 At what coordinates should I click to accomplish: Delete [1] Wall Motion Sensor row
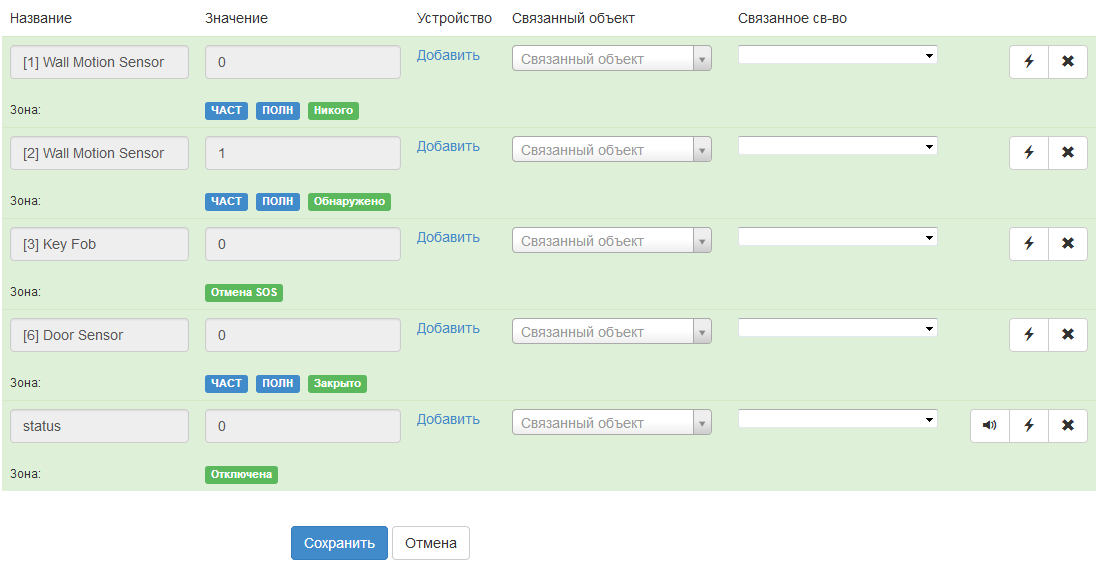tap(1068, 61)
